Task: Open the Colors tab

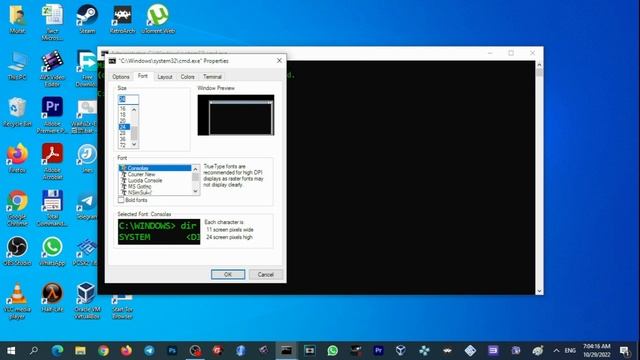Action: pos(187,77)
